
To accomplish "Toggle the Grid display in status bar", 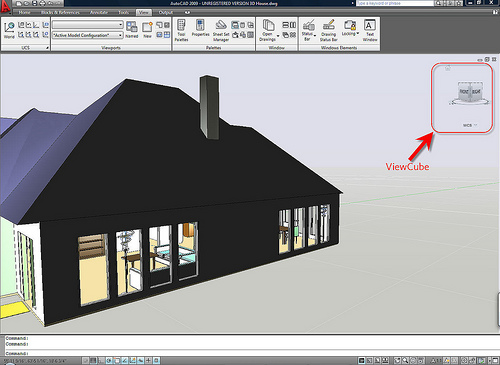I will pyautogui.click(x=93, y=360).
